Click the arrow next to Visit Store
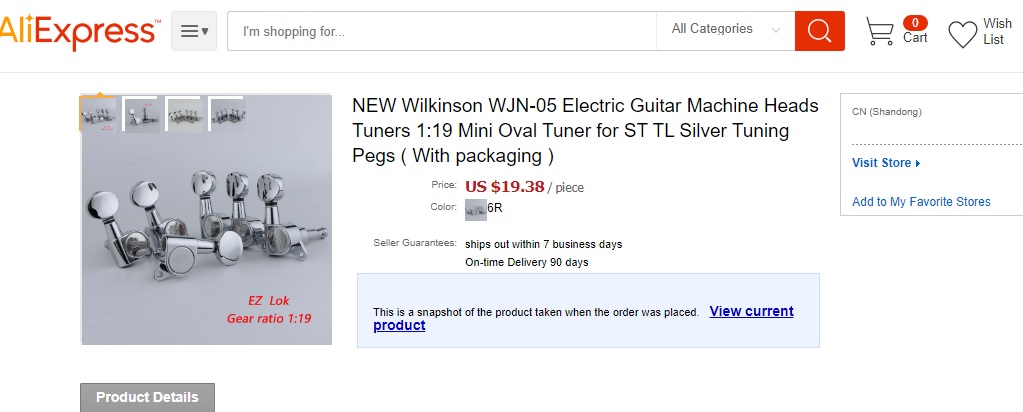Viewport: 1023px width, 412px height. (917, 163)
